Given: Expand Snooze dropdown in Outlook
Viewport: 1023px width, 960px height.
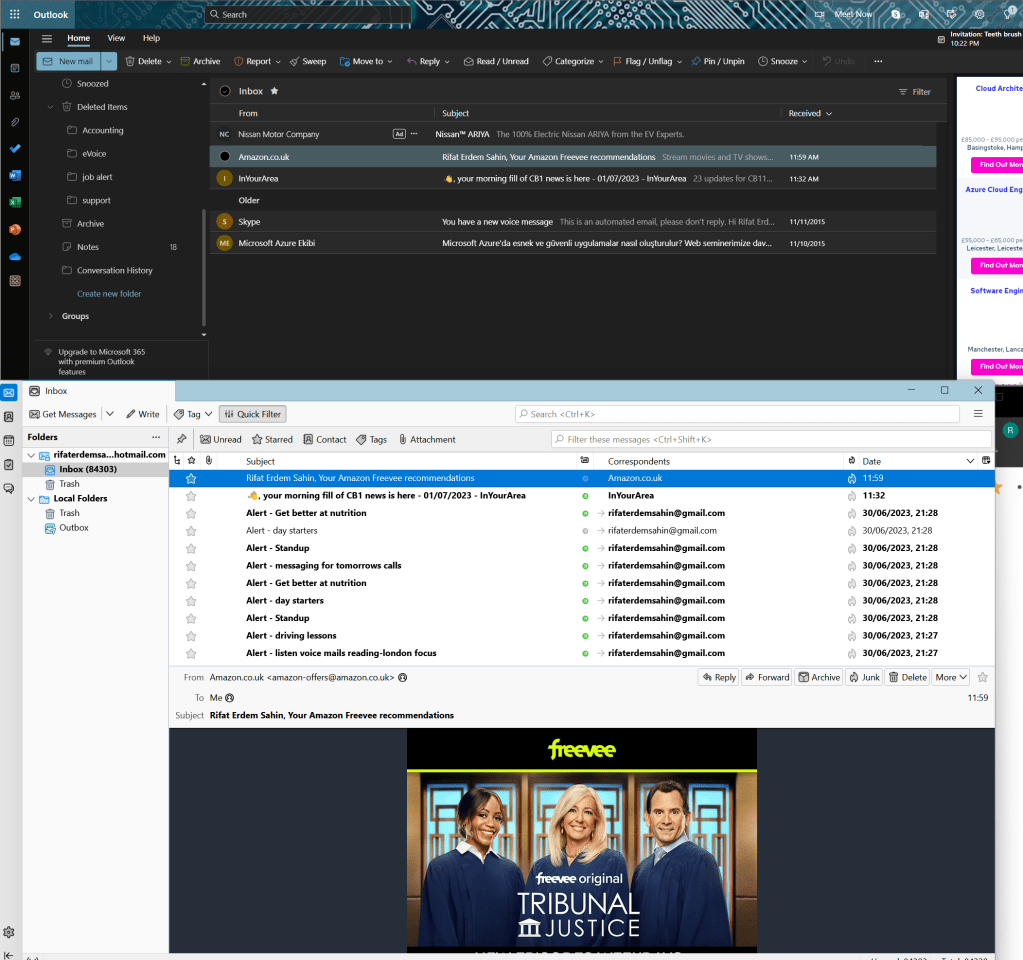Looking at the screenshot, I should 804,62.
